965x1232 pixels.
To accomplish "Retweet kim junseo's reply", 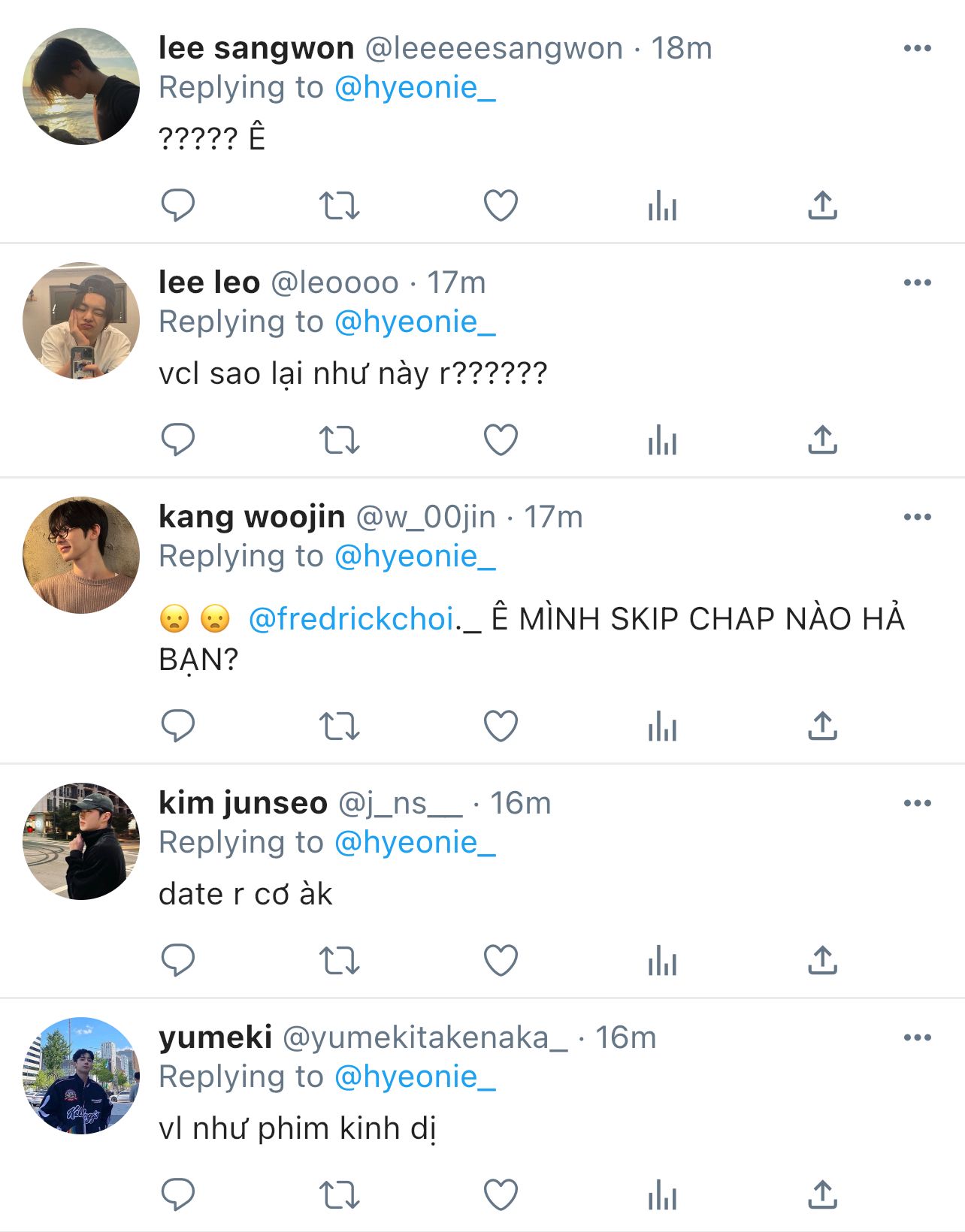I will [339, 961].
